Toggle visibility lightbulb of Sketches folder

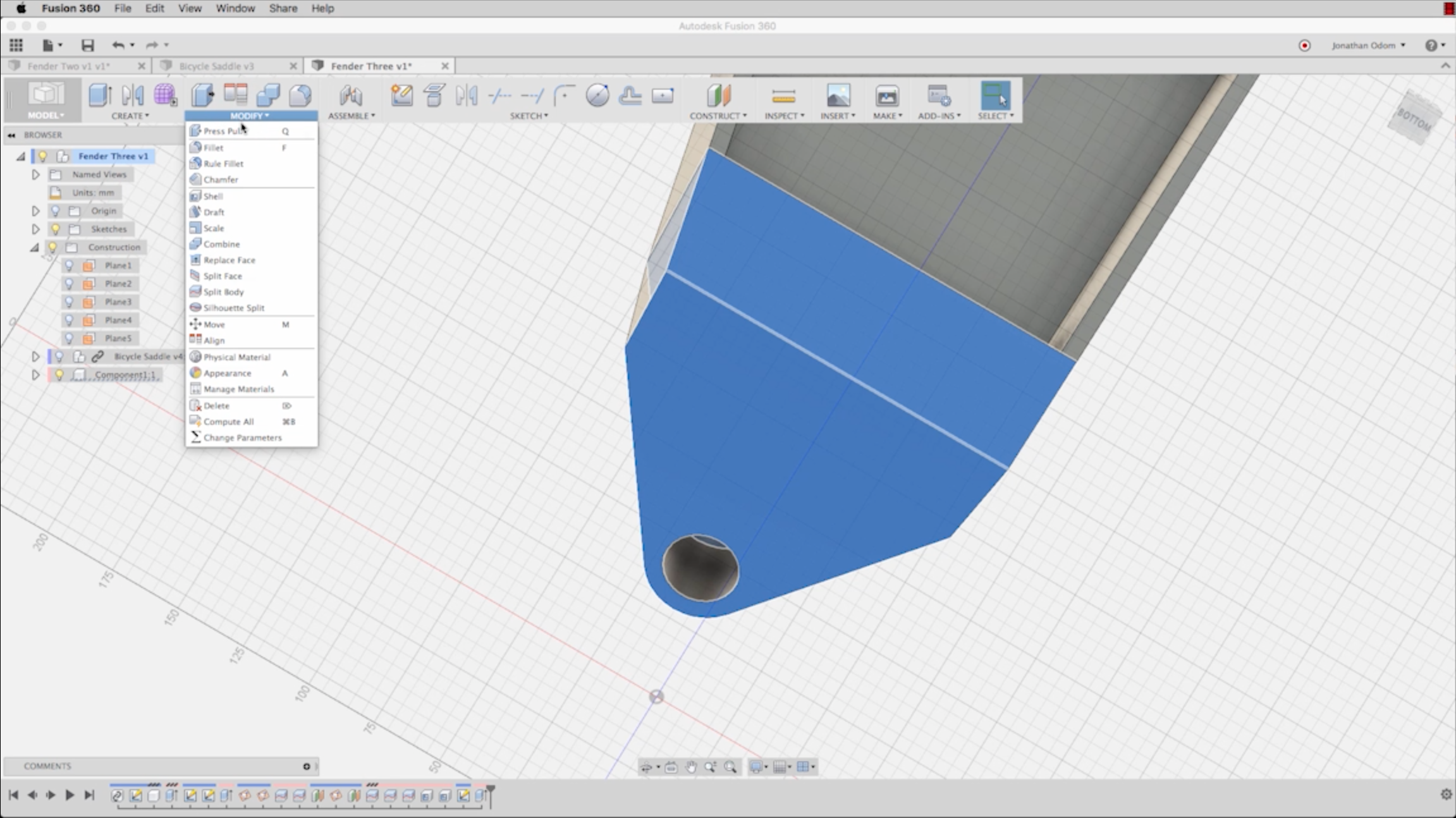pos(56,229)
